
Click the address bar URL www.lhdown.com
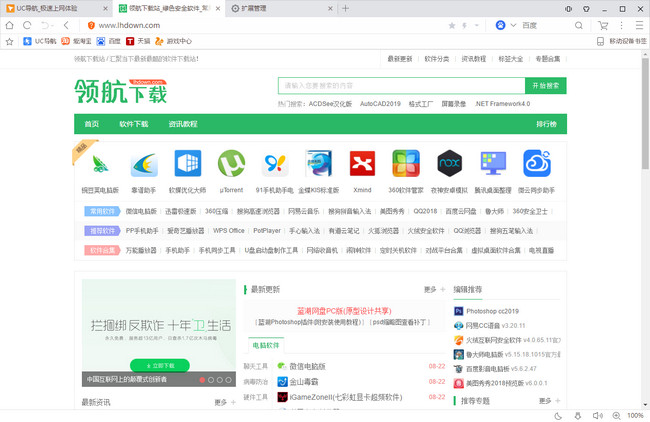point(129,26)
